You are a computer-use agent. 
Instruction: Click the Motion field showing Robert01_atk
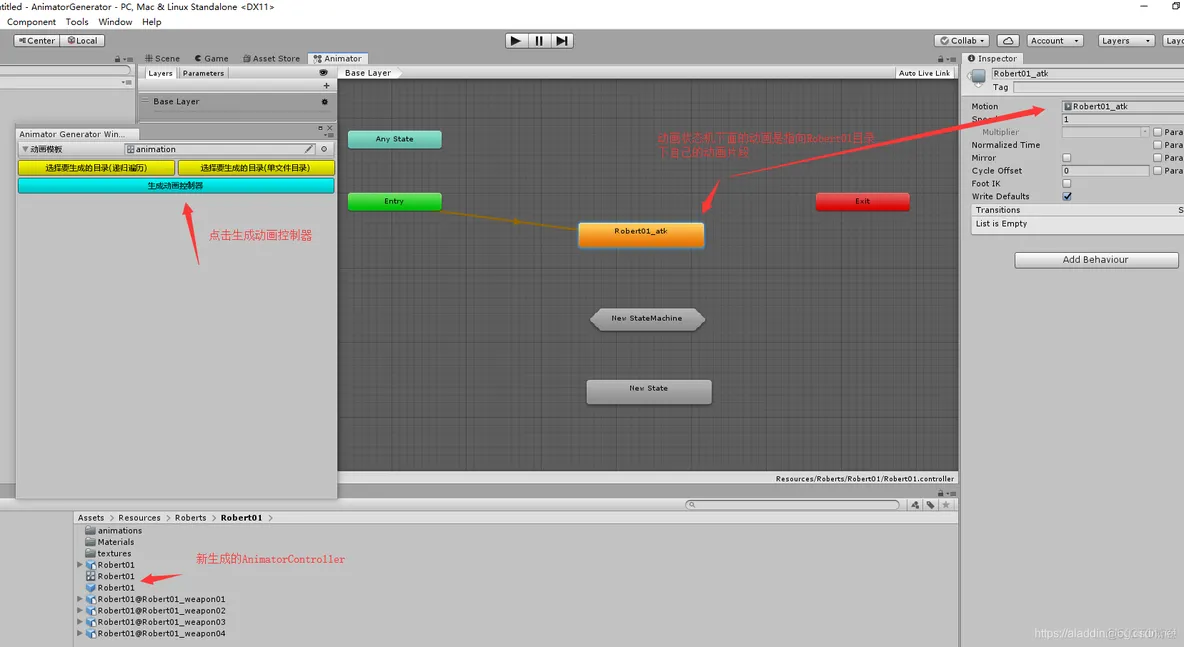(x=1123, y=106)
